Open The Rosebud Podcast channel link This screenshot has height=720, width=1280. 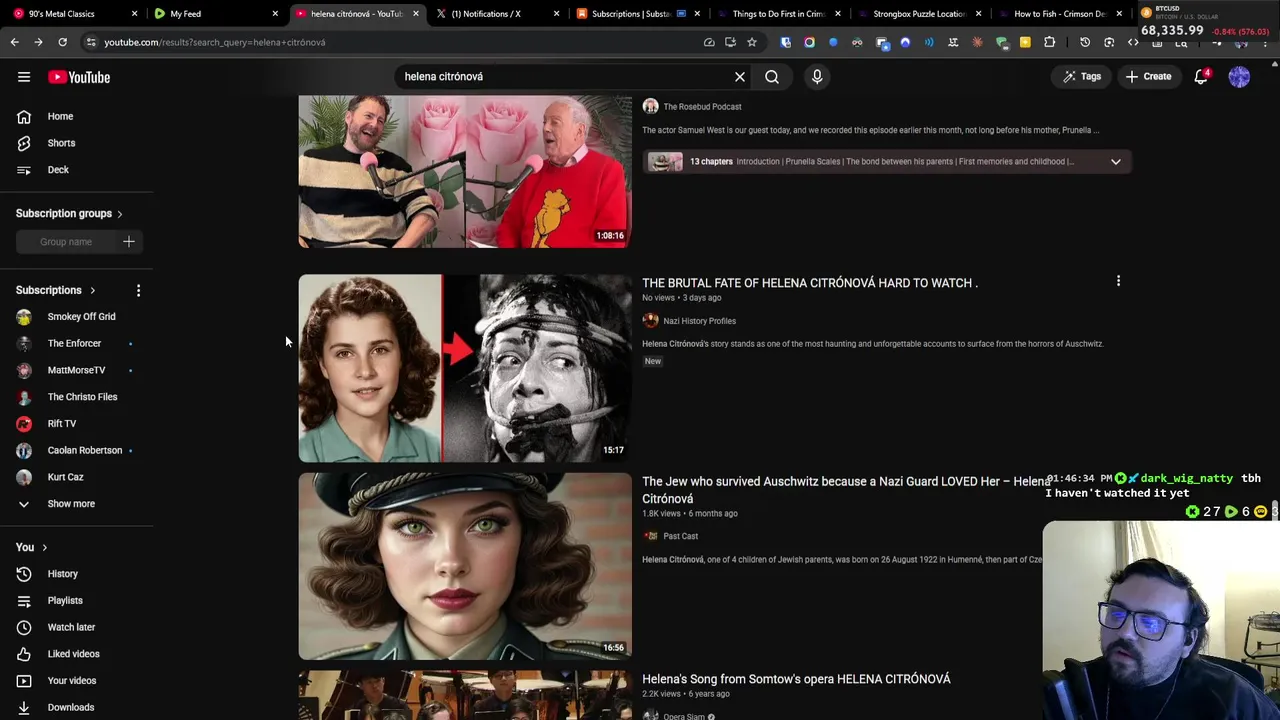coord(702,107)
